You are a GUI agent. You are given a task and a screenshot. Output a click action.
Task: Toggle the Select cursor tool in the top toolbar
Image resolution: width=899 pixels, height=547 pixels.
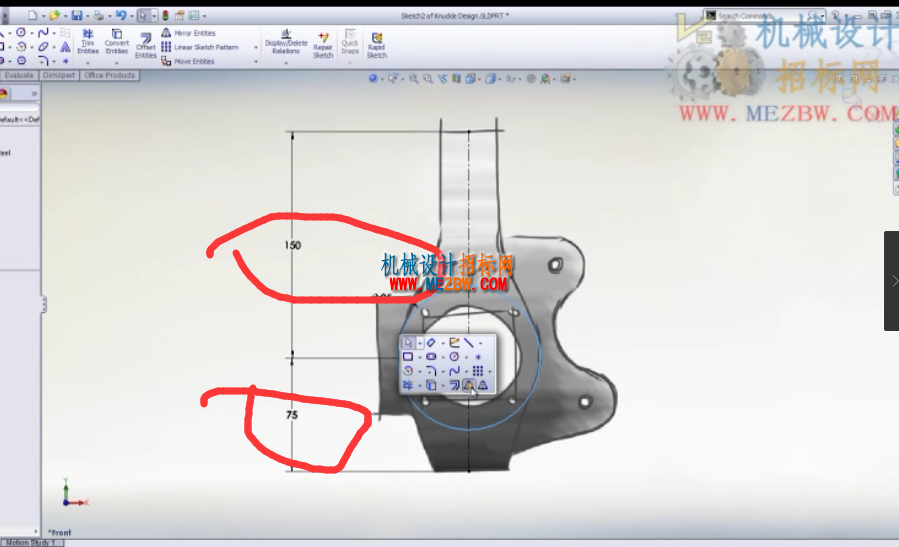(143, 15)
